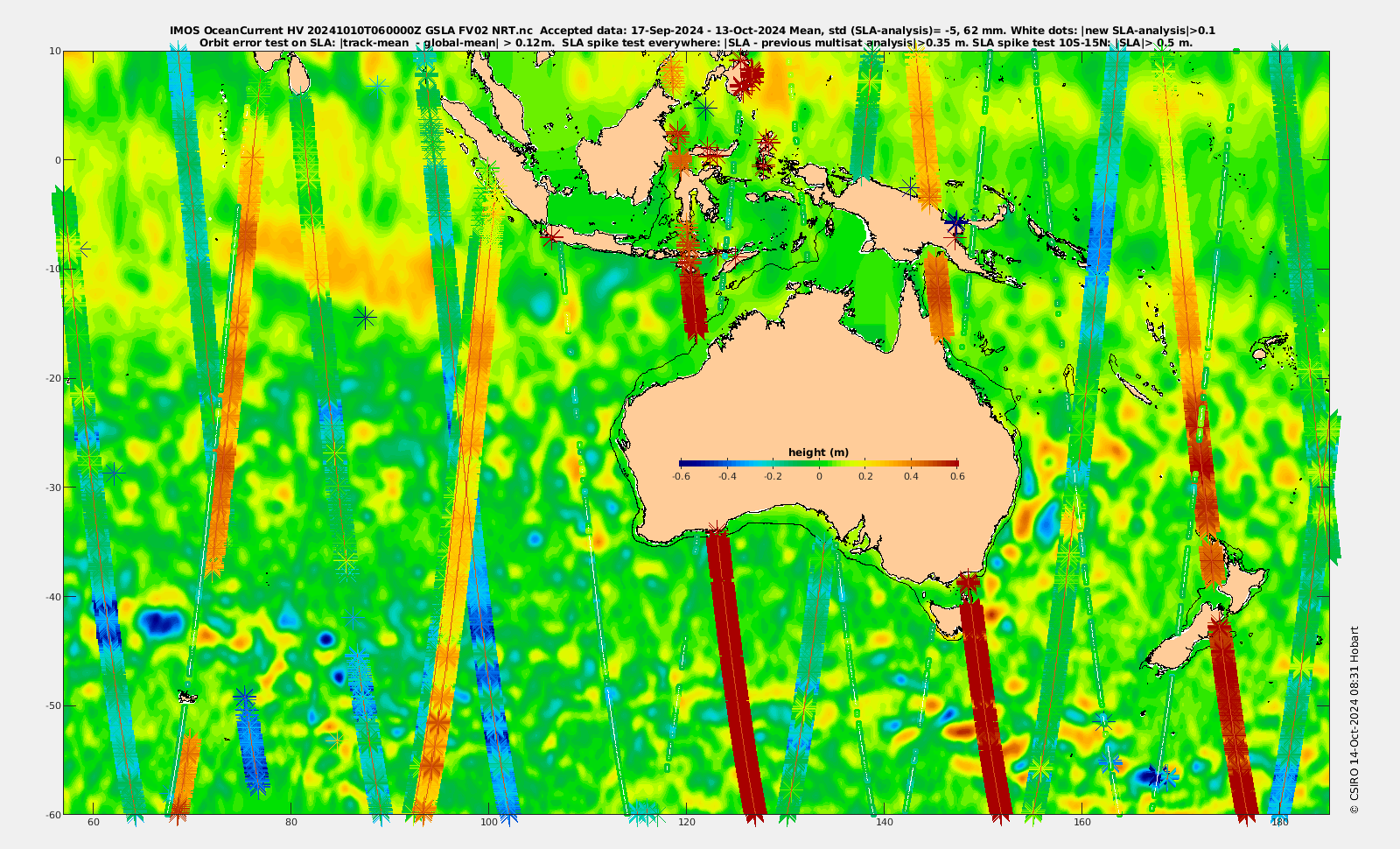Image resolution: width=1400 pixels, height=849 pixels.
Task: Click the longitude axis label 160
Action: coord(1082,822)
